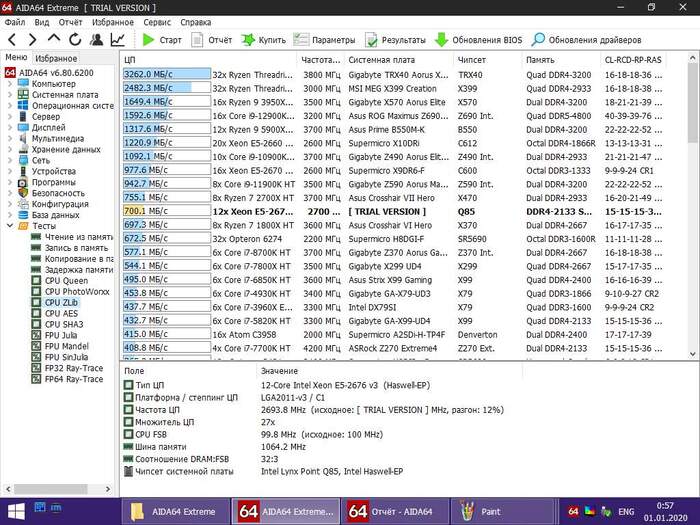Open the user profile icon in toolbar
The image size is (700, 525).
point(96,40)
